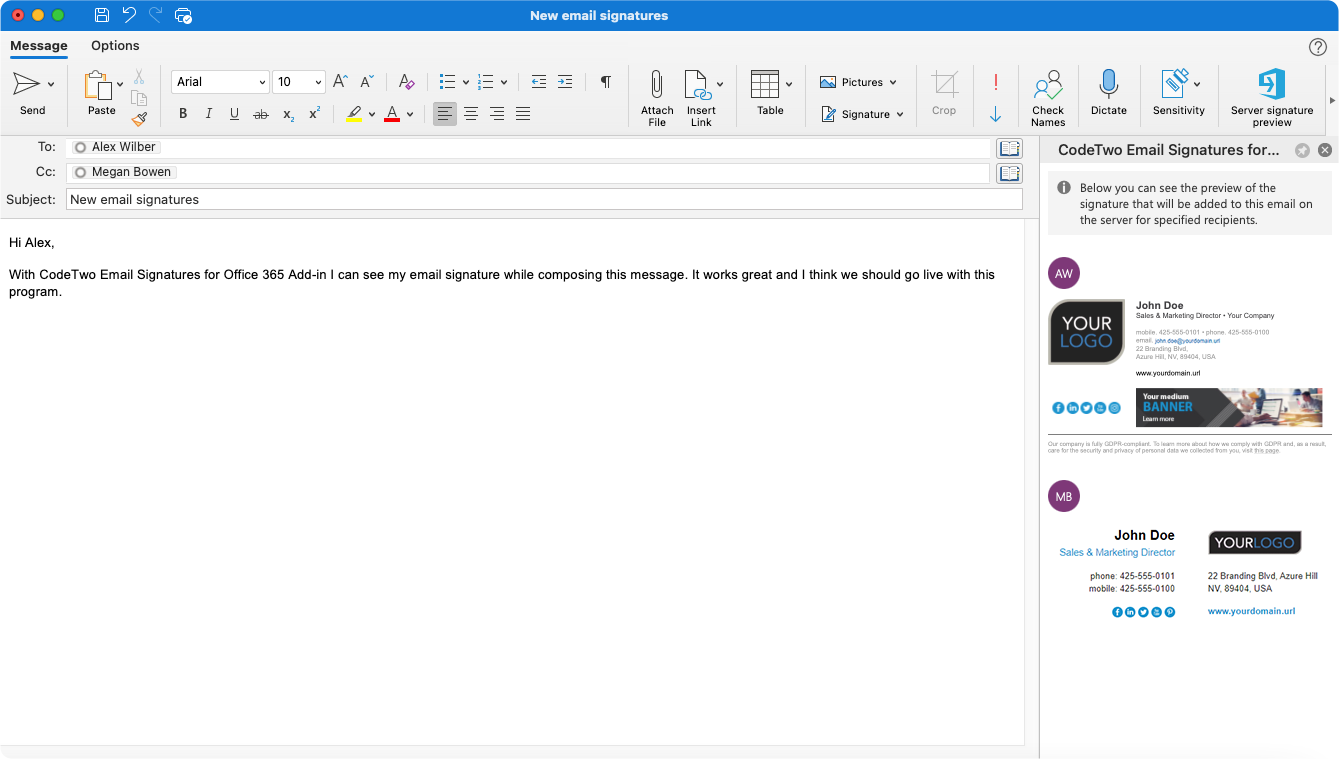Image resolution: width=1339 pixels, height=759 pixels.
Task: Start Dictate voice input
Action: coord(1108,95)
